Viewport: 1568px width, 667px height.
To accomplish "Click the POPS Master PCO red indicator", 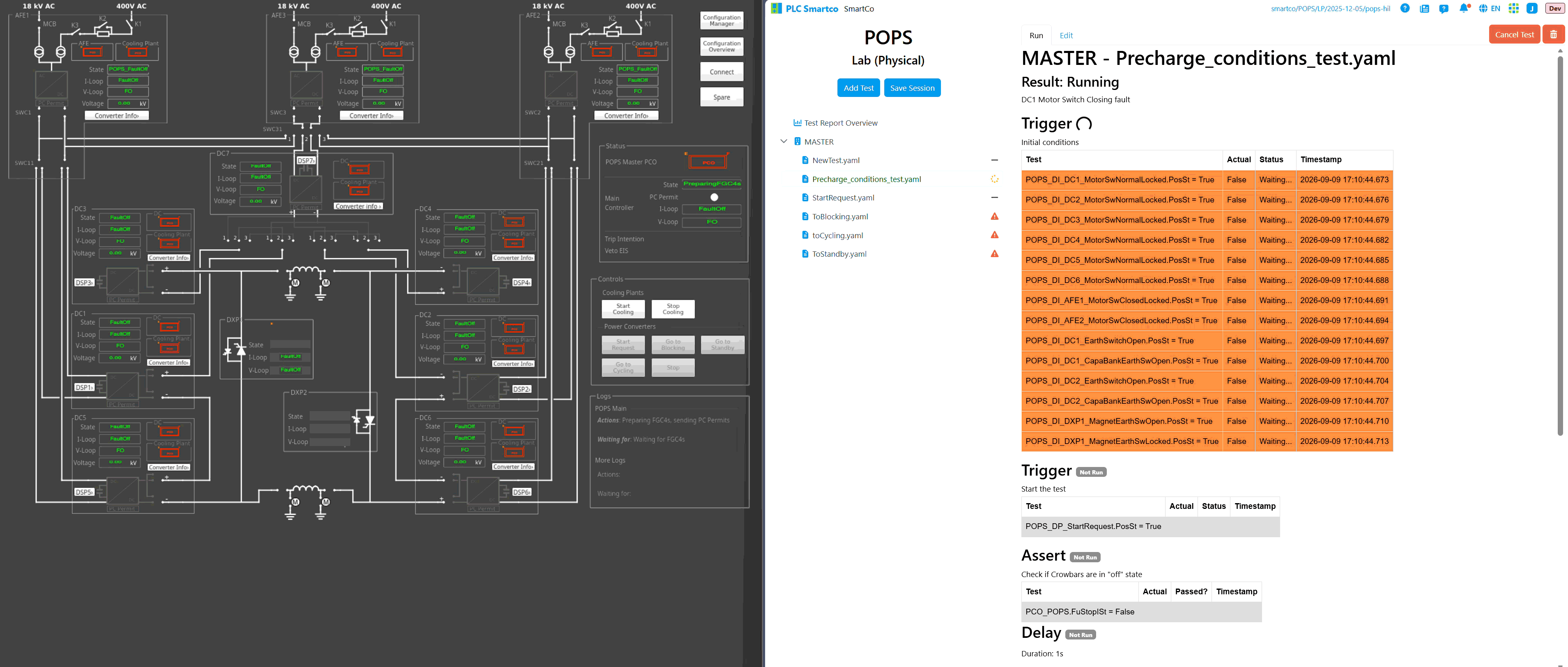I will click(708, 162).
